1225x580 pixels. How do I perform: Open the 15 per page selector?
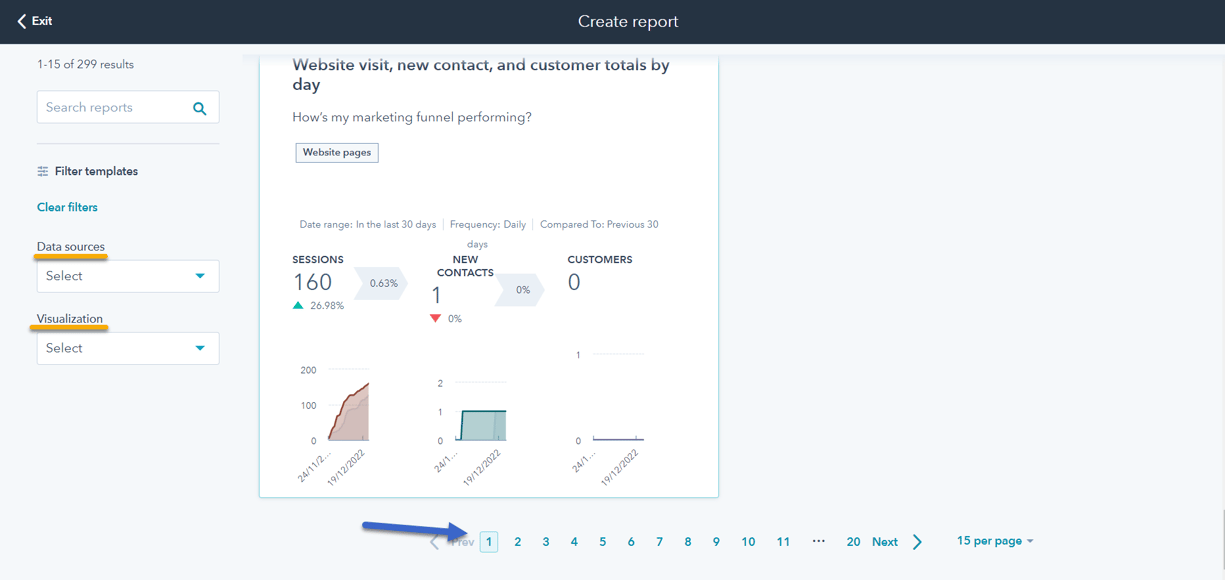point(988,540)
